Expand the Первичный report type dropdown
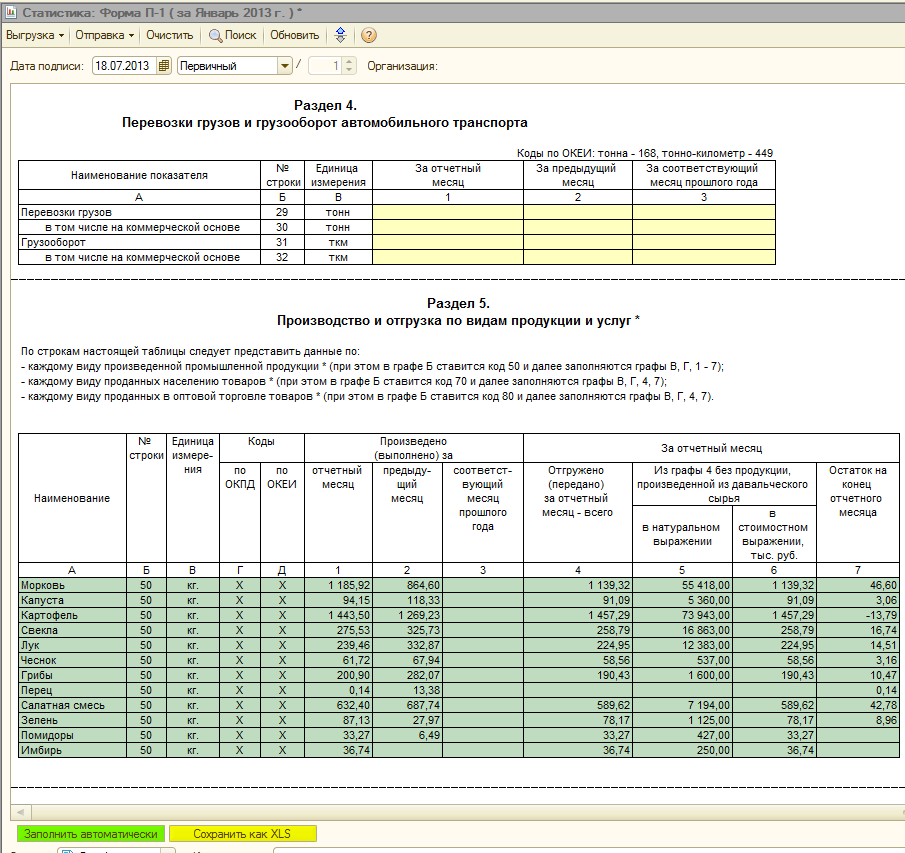The height and width of the screenshot is (853, 905). click(x=285, y=66)
